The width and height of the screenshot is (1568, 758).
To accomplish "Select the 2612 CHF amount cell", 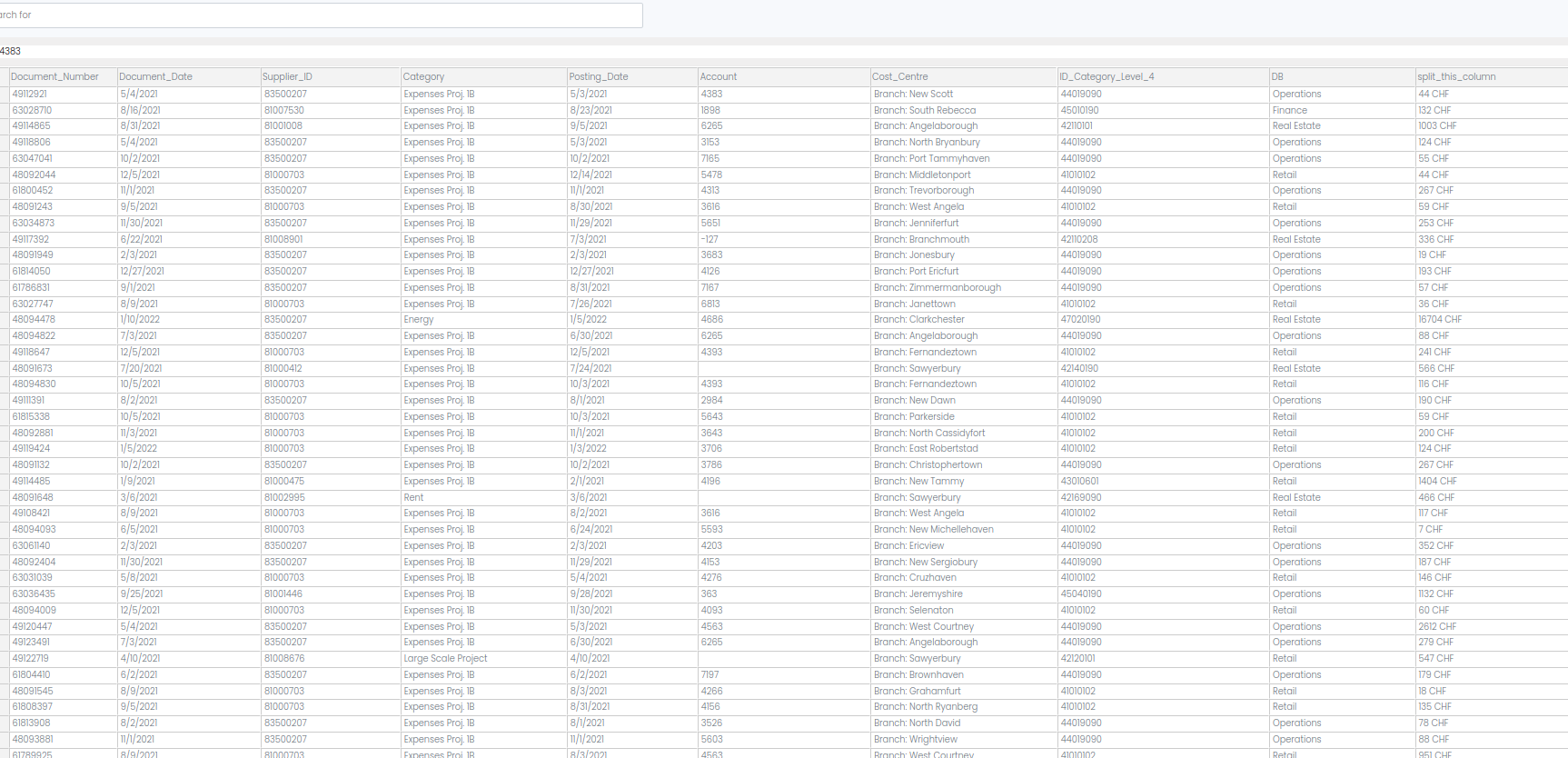I will [1437, 627].
